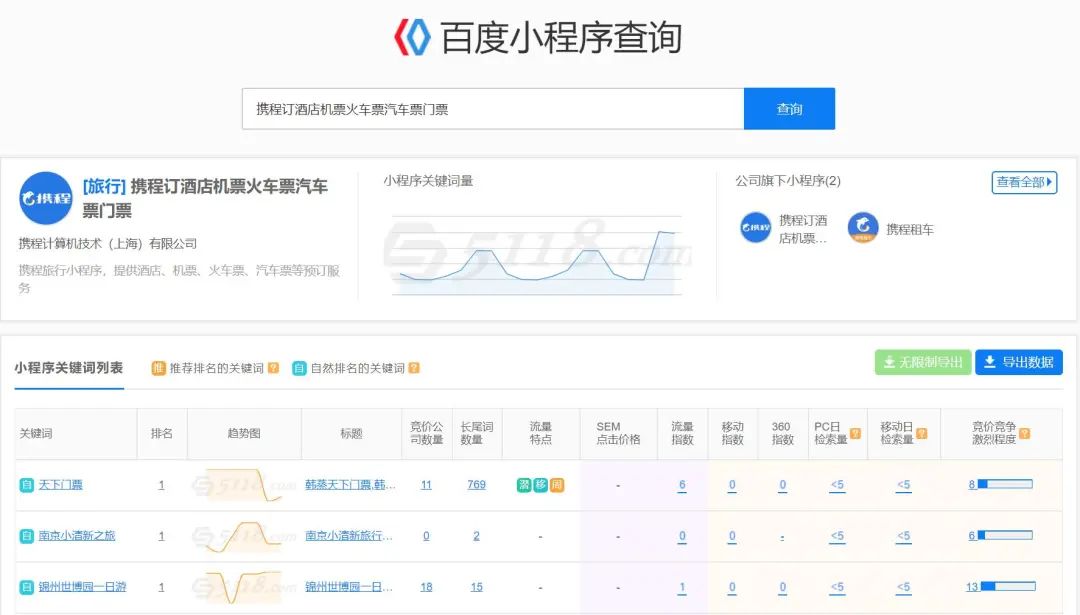Click the trend sparkline for 天下门票
This screenshot has width=1080, height=615.
click(x=245, y=486)
